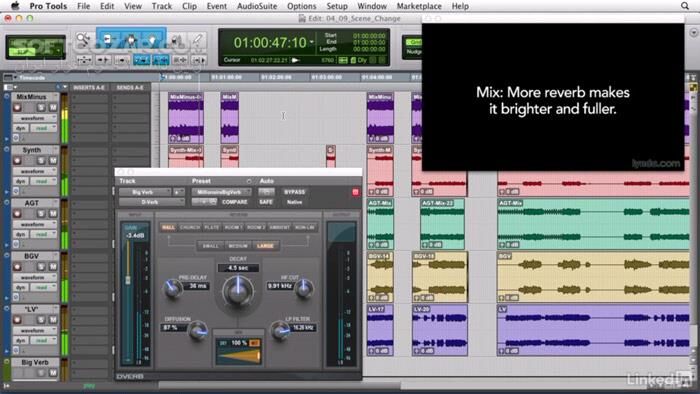700x394 pixels.
Task: Mute the BGV track
Action: tap(53, 267)
